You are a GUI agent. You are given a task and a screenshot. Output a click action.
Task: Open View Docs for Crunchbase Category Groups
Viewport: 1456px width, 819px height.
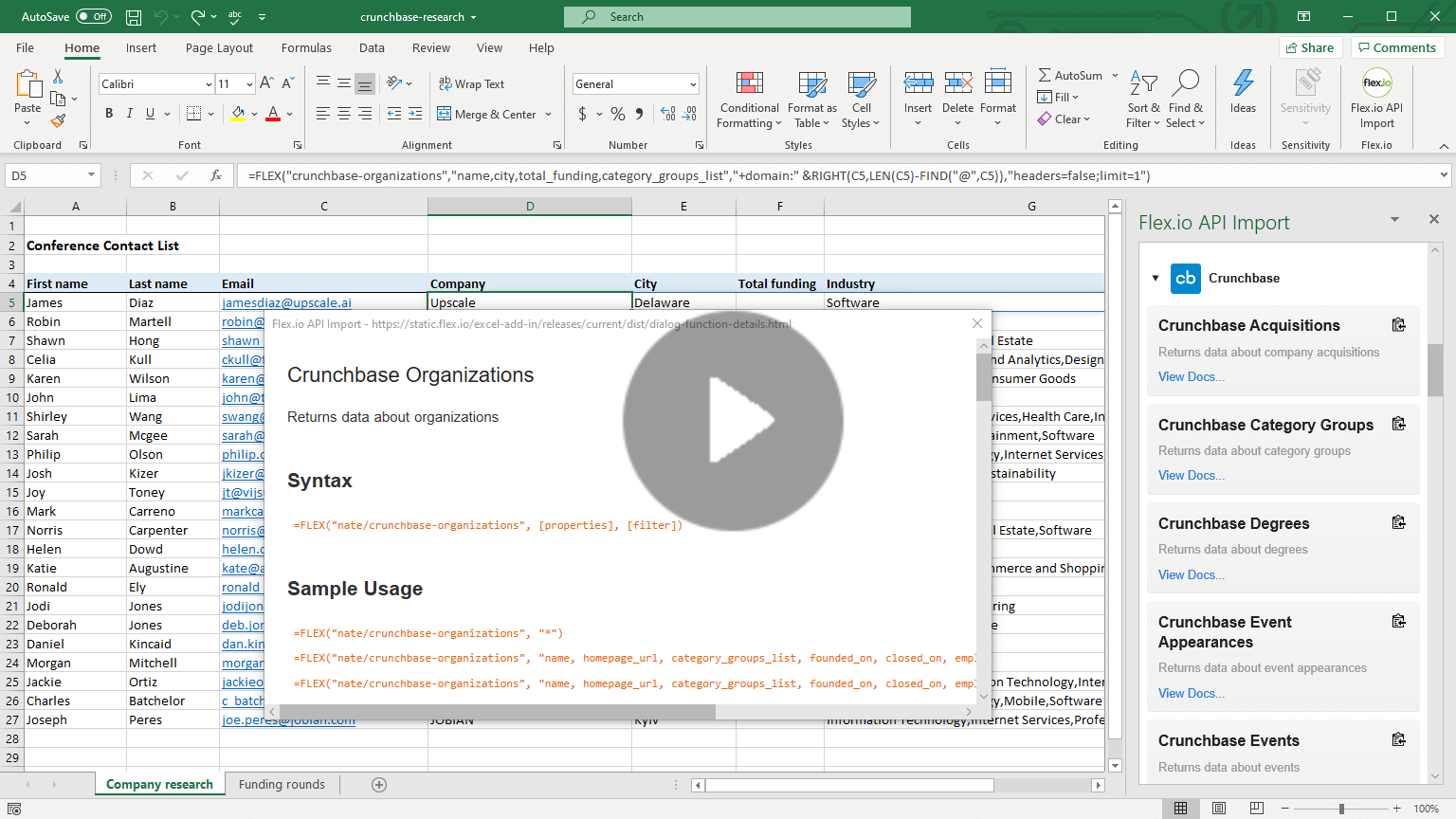(x=1191, y=476)
